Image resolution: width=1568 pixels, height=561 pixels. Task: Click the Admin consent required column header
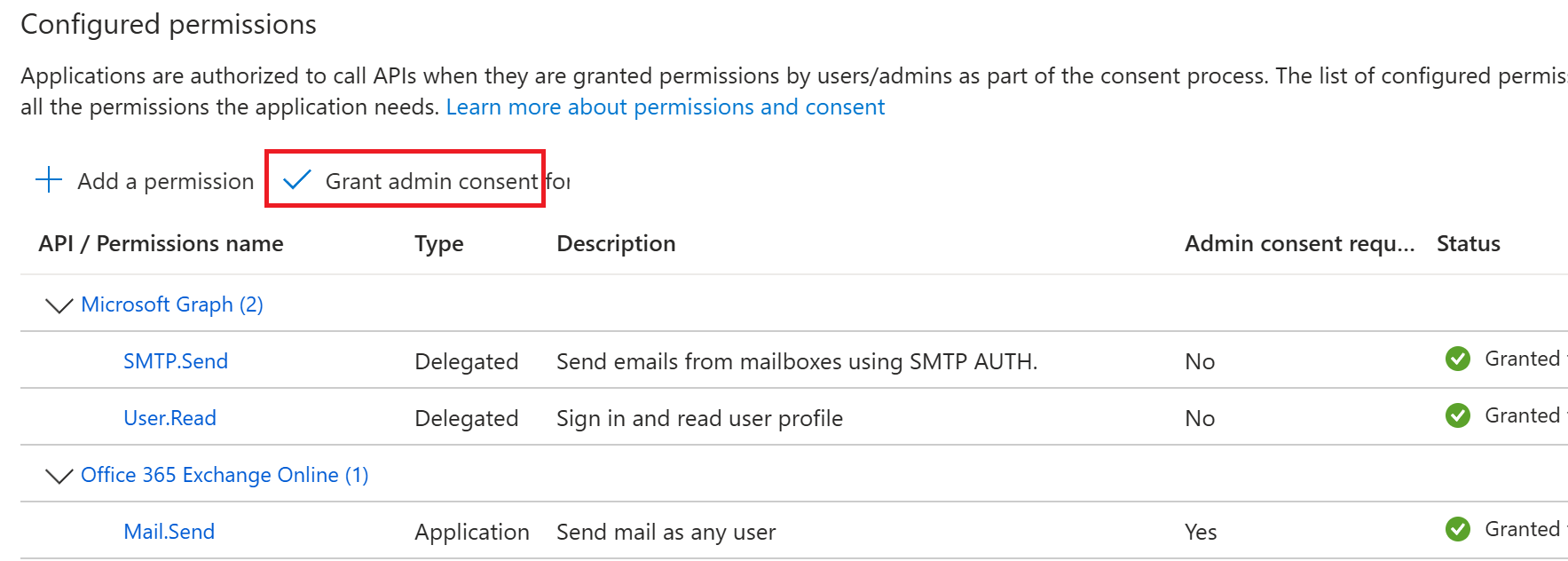1300,243
